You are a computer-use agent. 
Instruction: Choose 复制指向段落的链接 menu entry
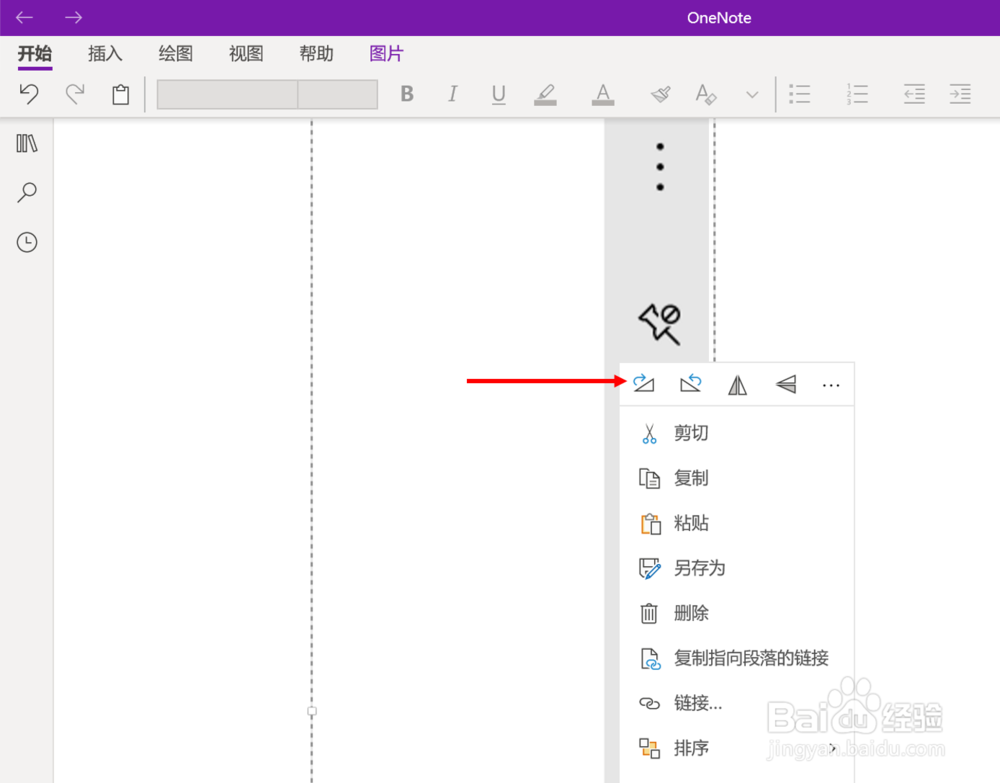tap(737, 658)
